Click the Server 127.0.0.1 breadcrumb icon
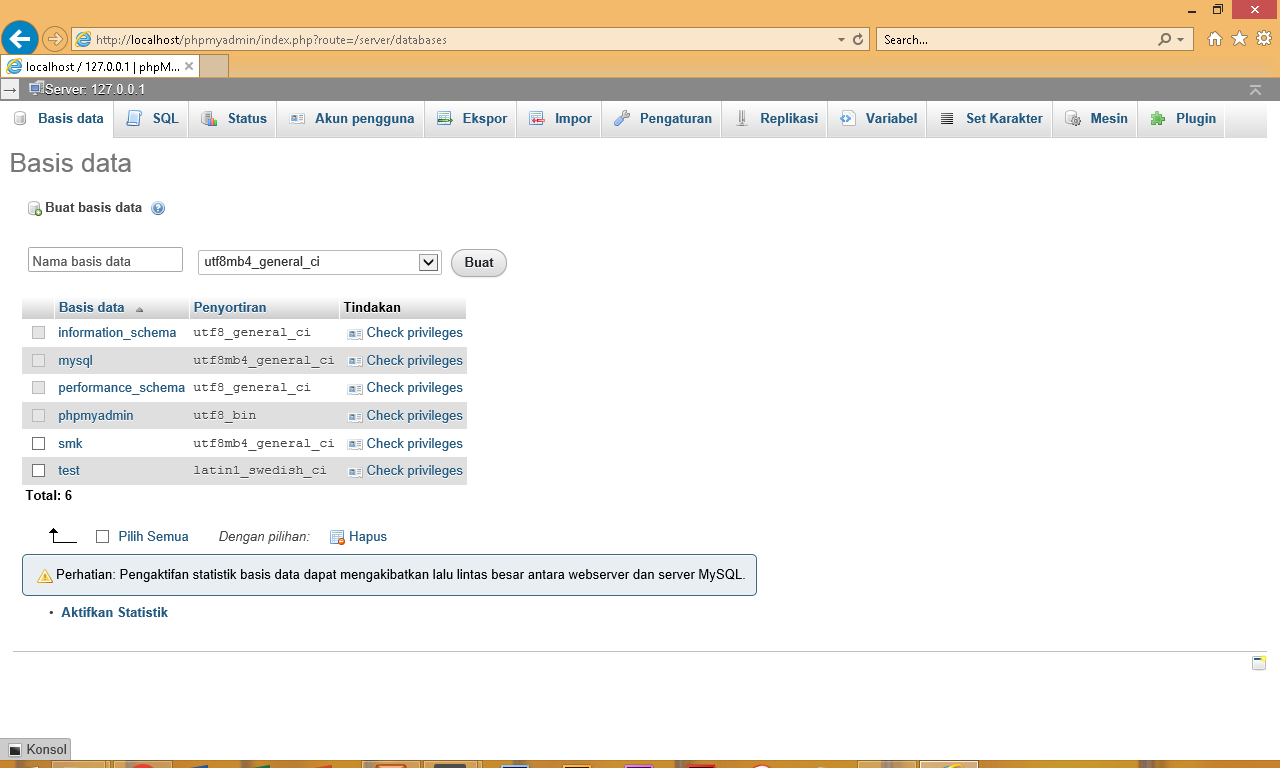 pos(36,89)
